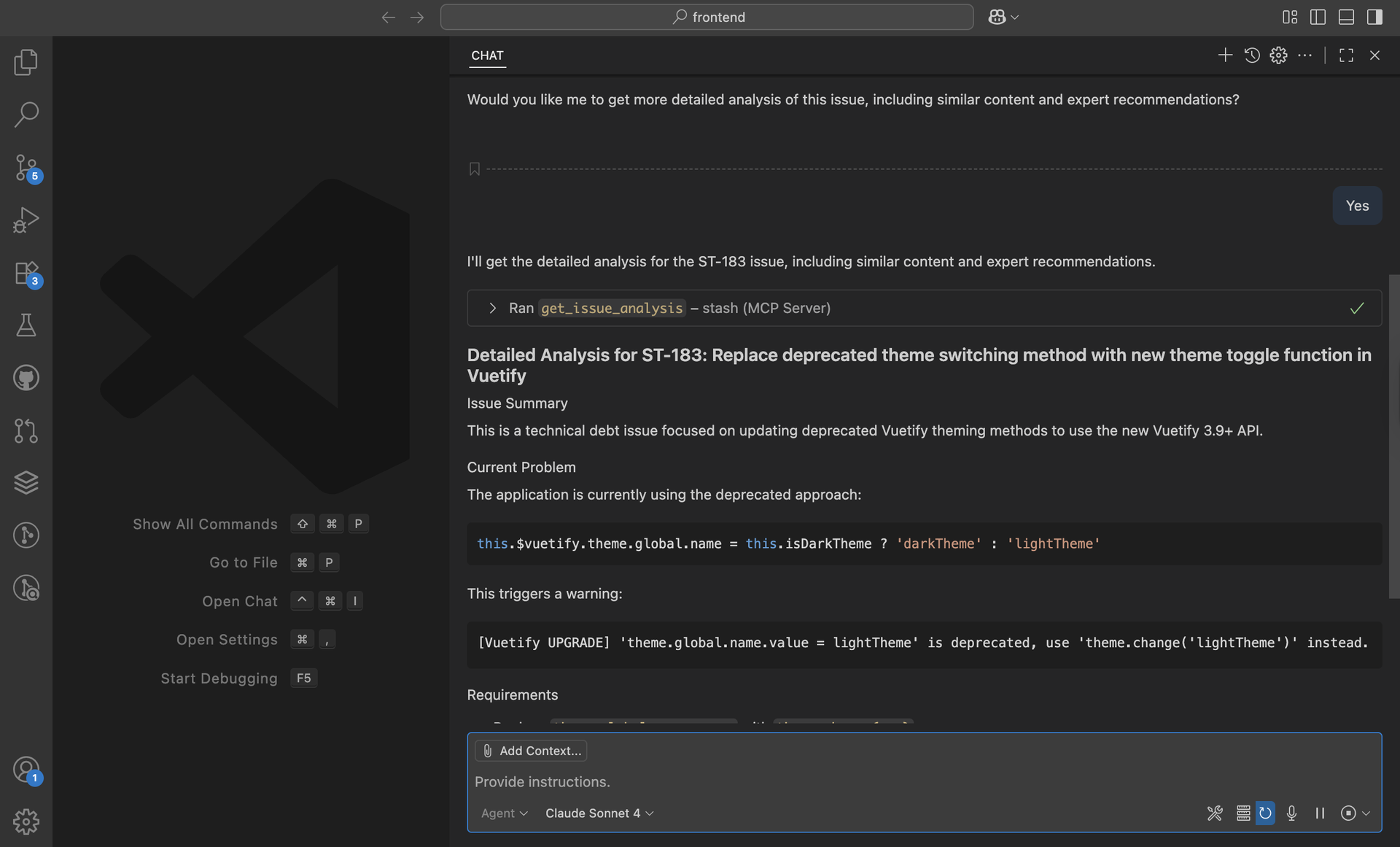Click the 'Show All Commands' hint text
1400x847 pixels.
click(x=205, y=524)
